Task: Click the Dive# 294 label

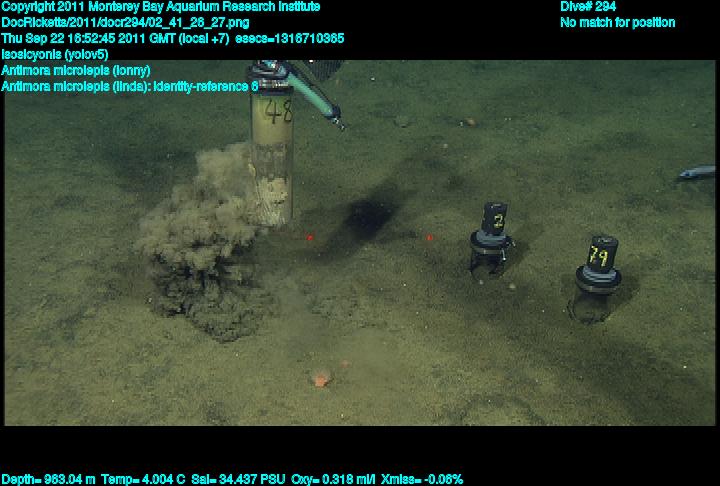Action: pyautogui.click(x=588, y=6)
